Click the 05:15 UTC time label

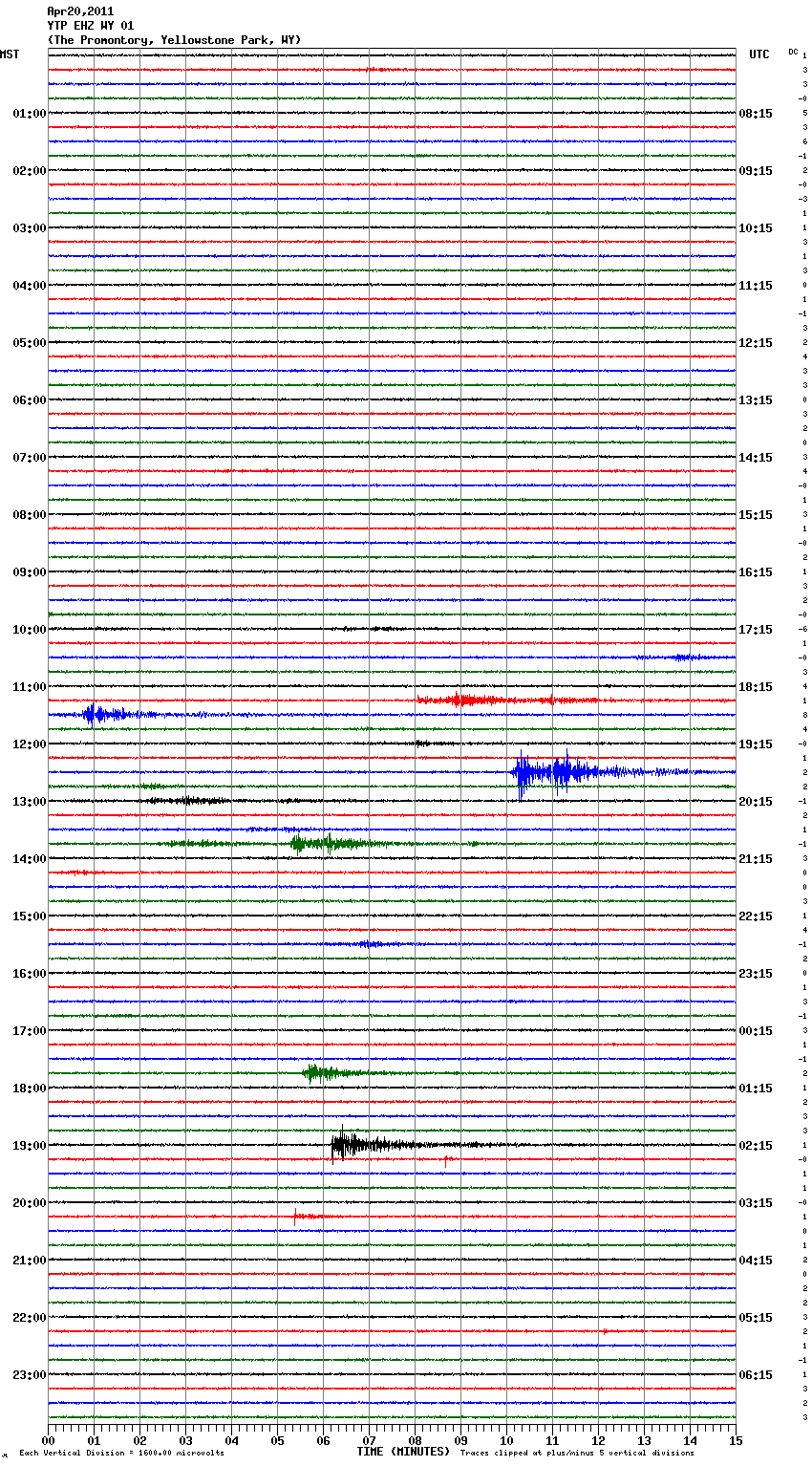(756, 1318)
